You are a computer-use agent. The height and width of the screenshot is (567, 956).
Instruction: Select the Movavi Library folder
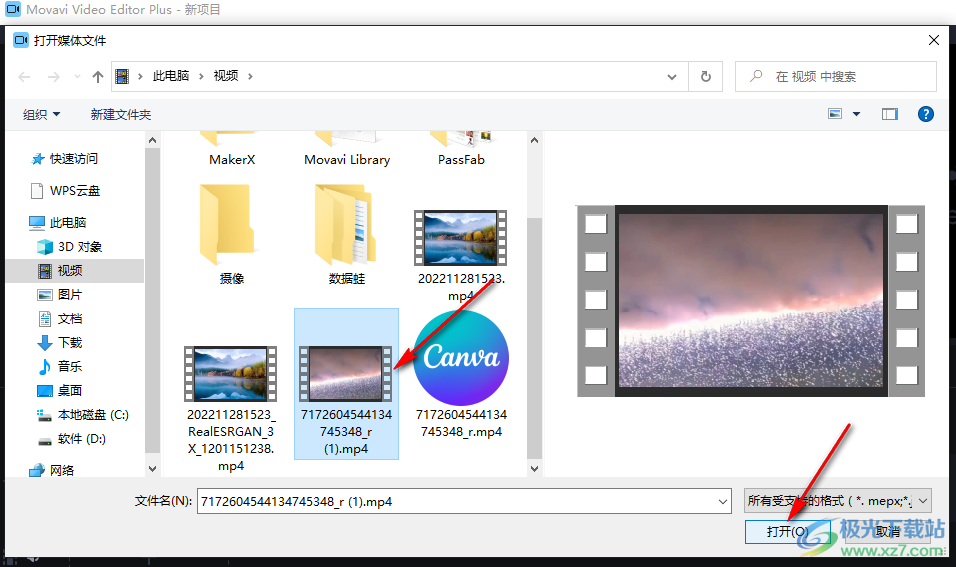[x=347, y=149]
